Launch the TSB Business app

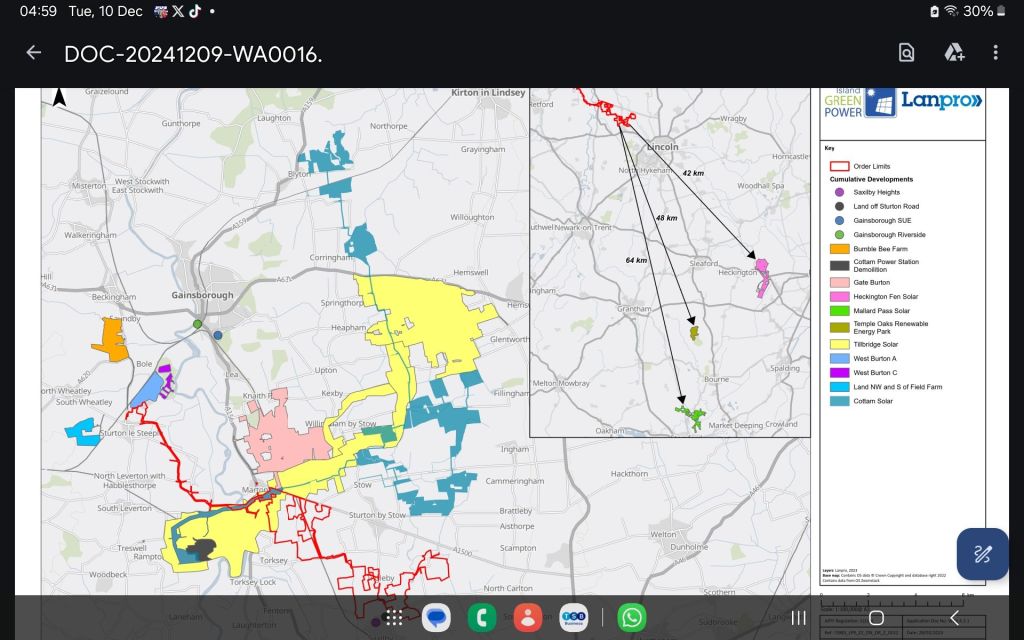pos(574,617)
